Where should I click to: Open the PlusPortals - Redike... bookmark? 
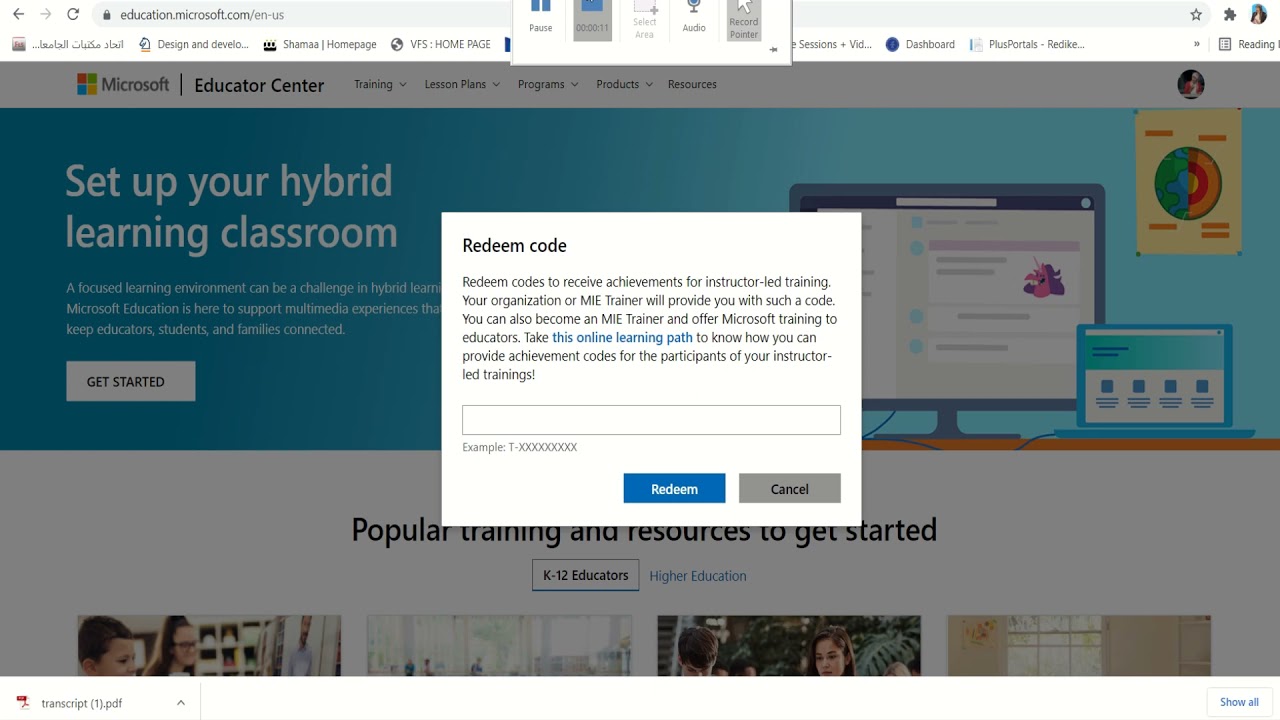tap(1027, 44)
